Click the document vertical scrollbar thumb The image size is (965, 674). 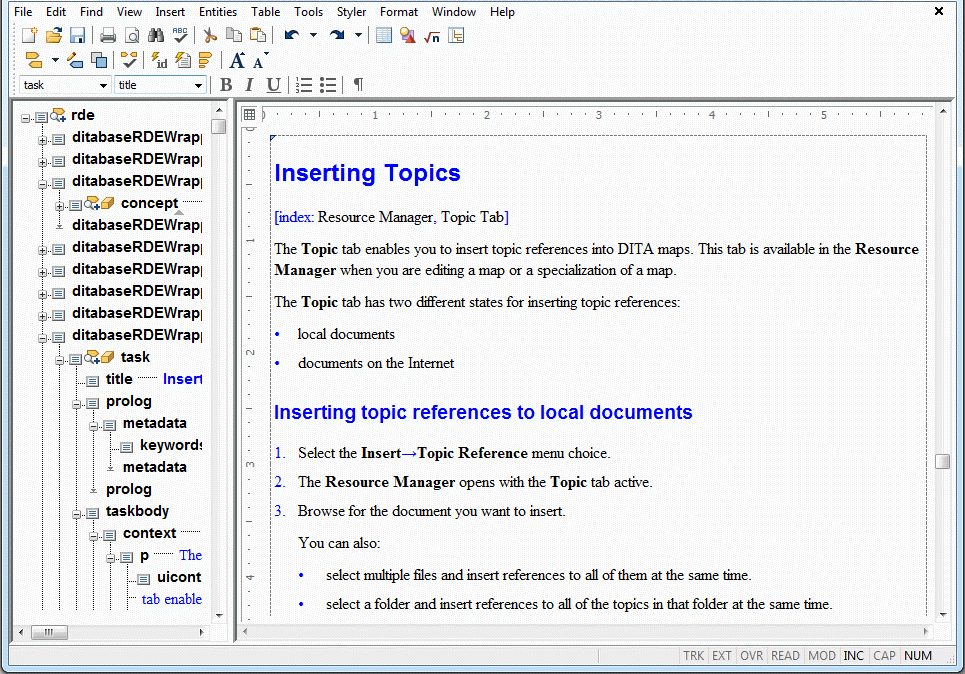pos(942,462)
